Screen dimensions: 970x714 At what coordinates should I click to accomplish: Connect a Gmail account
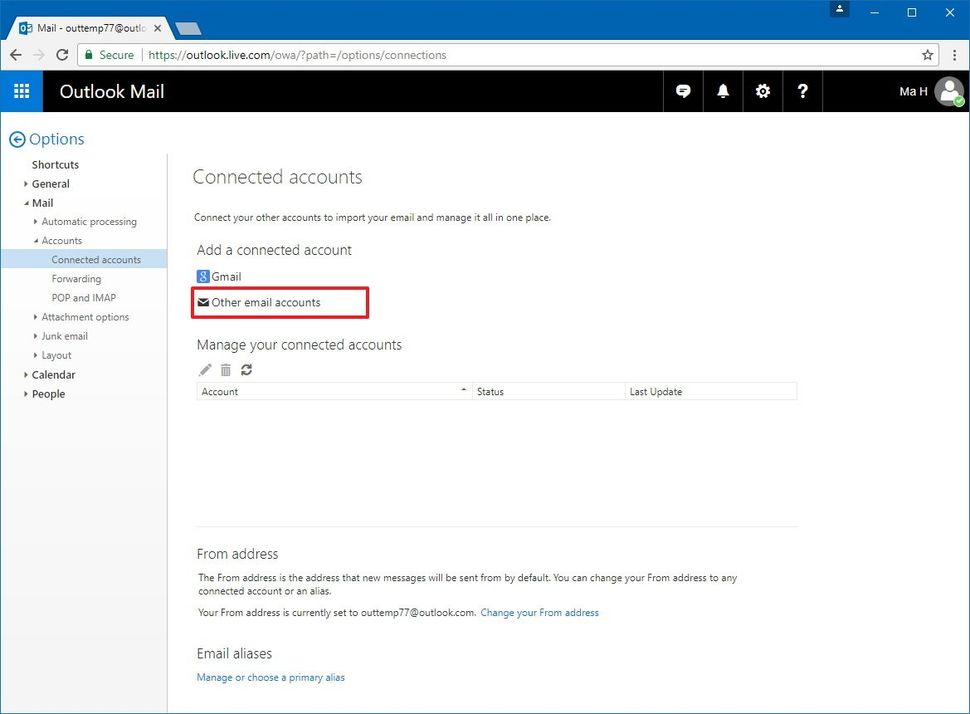pyautogui.click(x=217, y=276)
